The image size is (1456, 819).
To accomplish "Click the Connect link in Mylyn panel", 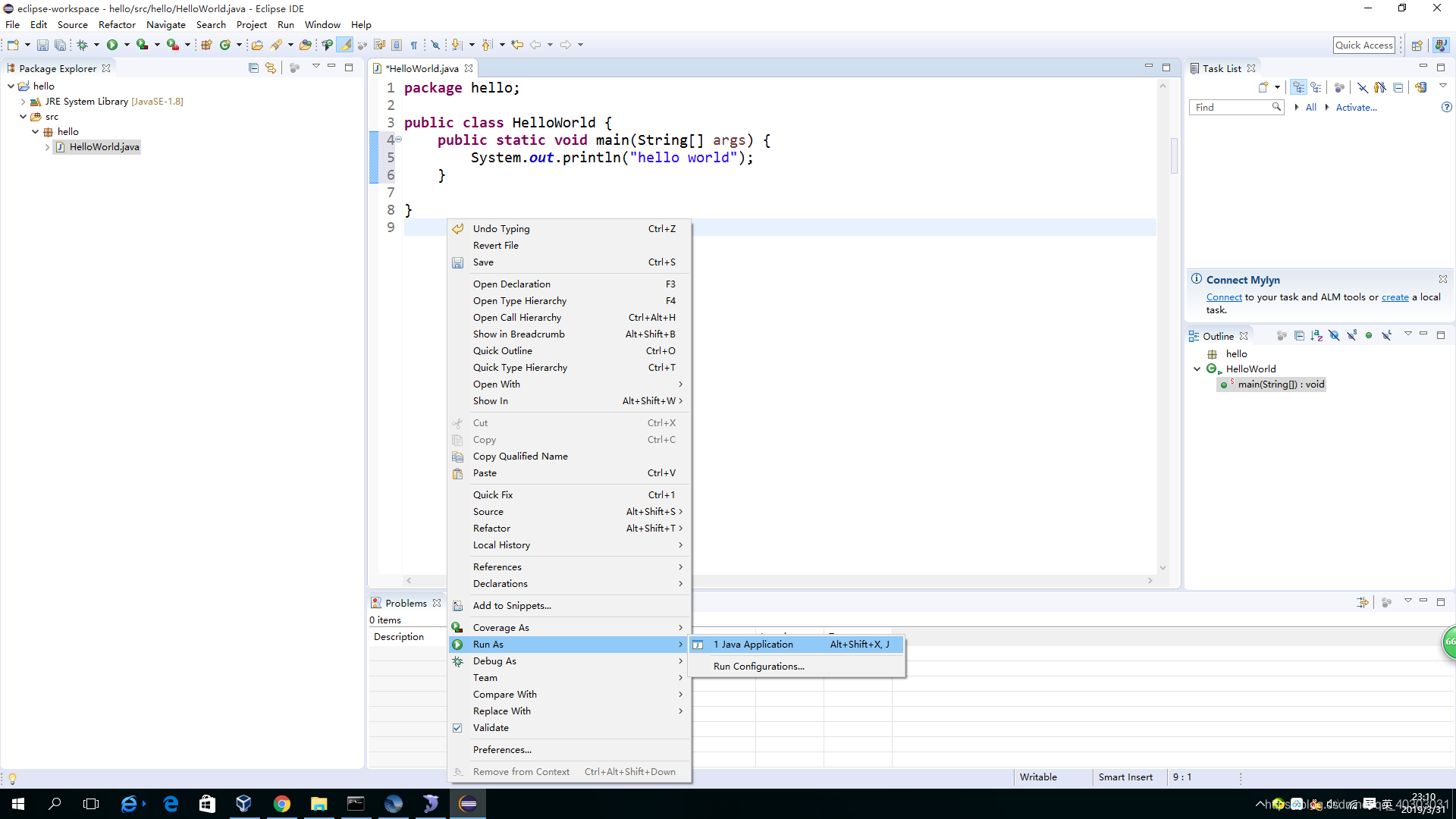I will (1224, 297).
